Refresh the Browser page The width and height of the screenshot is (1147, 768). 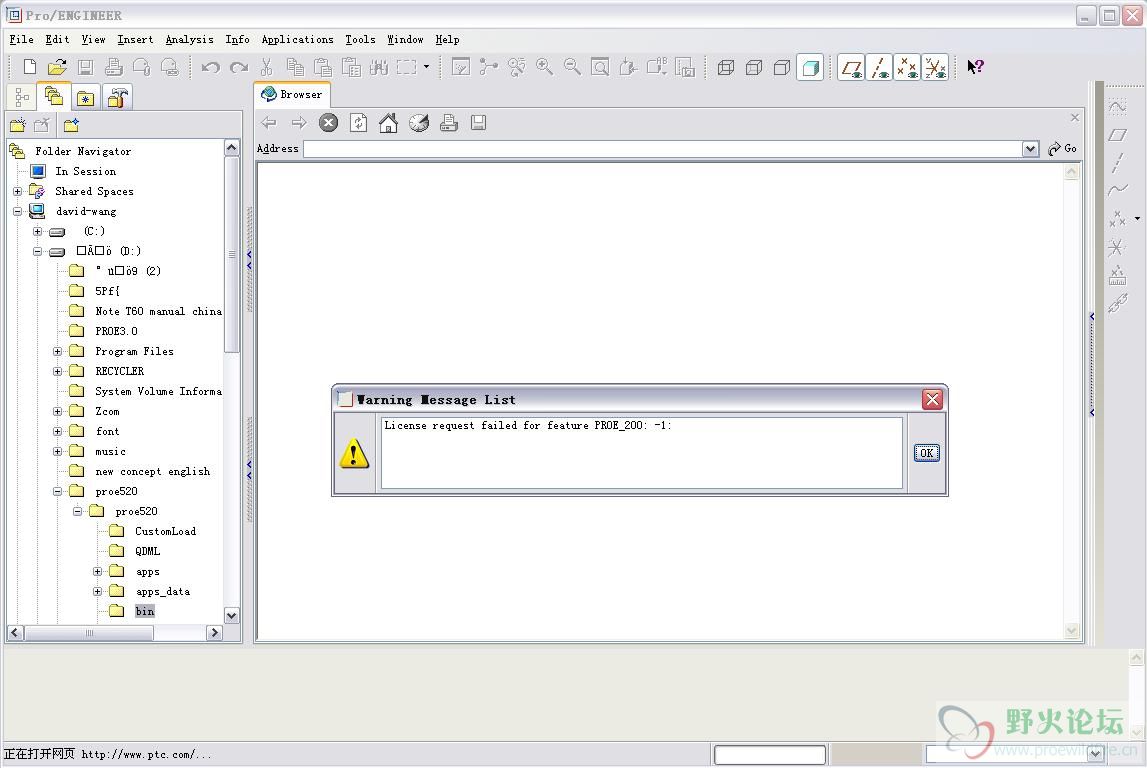pos(358,123)
